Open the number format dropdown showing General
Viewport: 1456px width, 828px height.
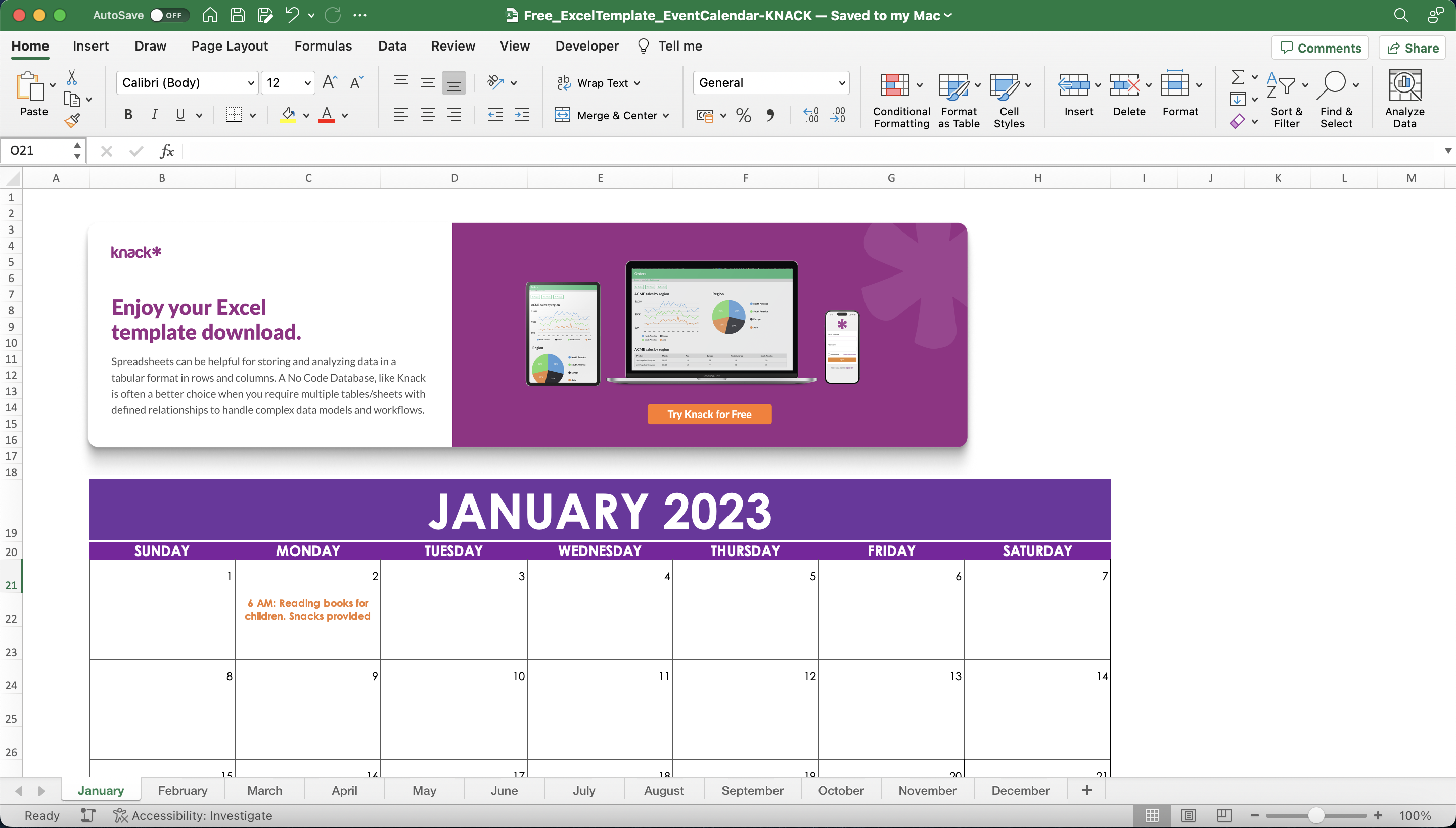coord(841,82)
